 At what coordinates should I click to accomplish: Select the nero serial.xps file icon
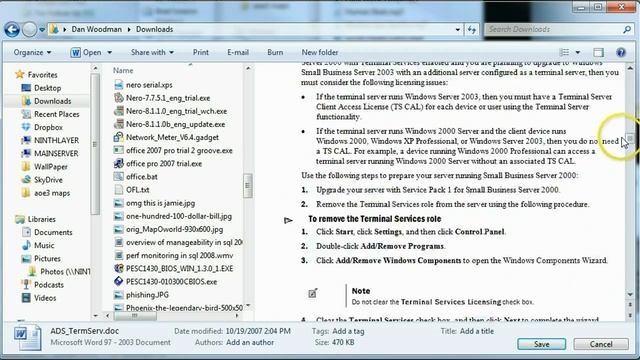point(119,84)
